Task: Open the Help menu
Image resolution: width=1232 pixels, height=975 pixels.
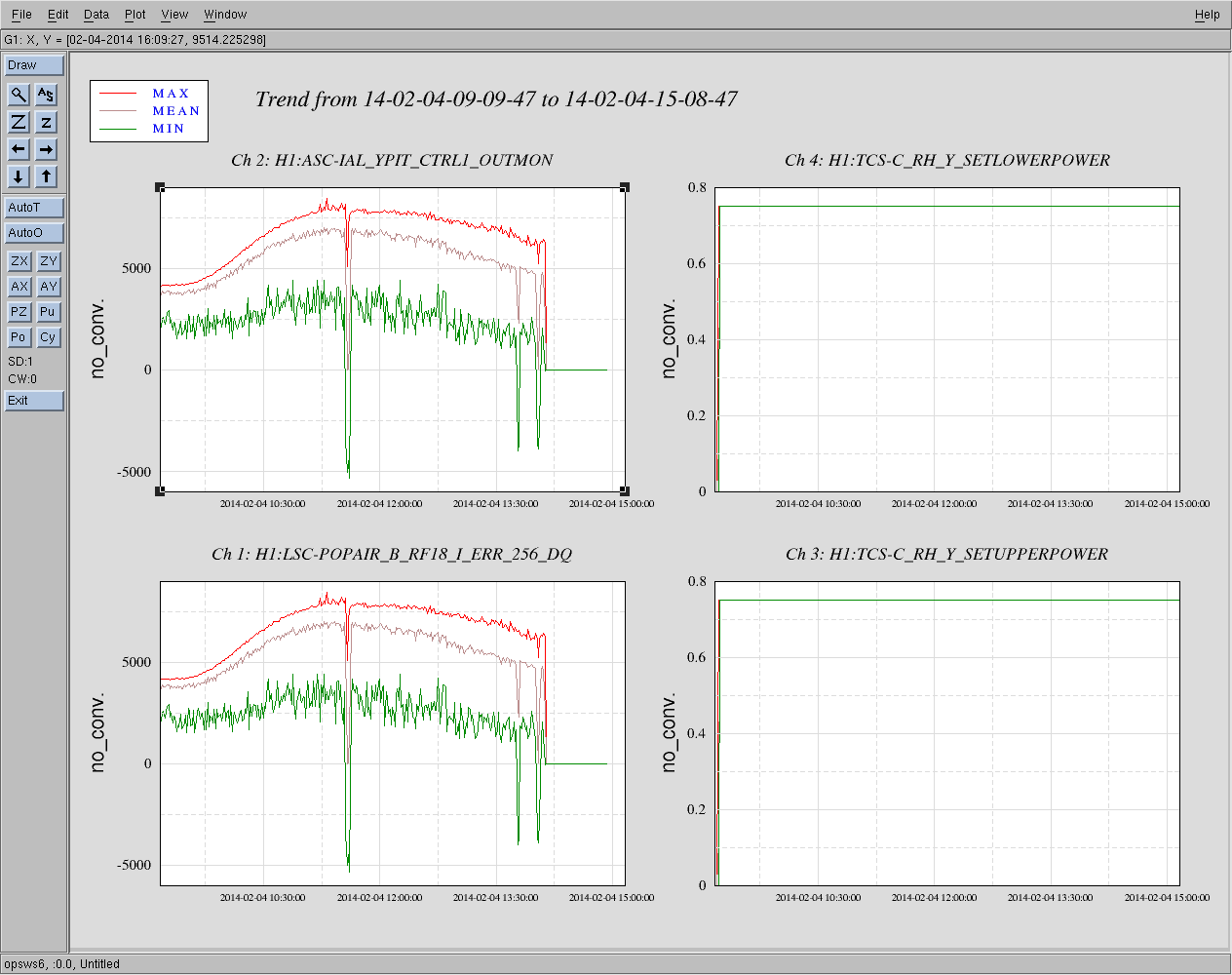Action: coord(1207,15)
